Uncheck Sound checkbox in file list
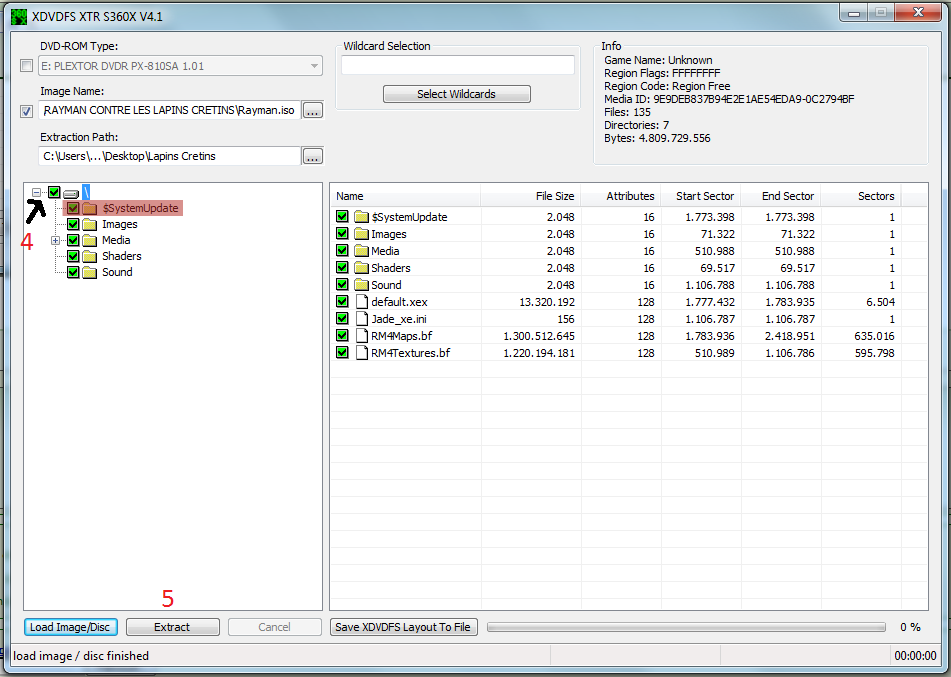 click(342, 285)
